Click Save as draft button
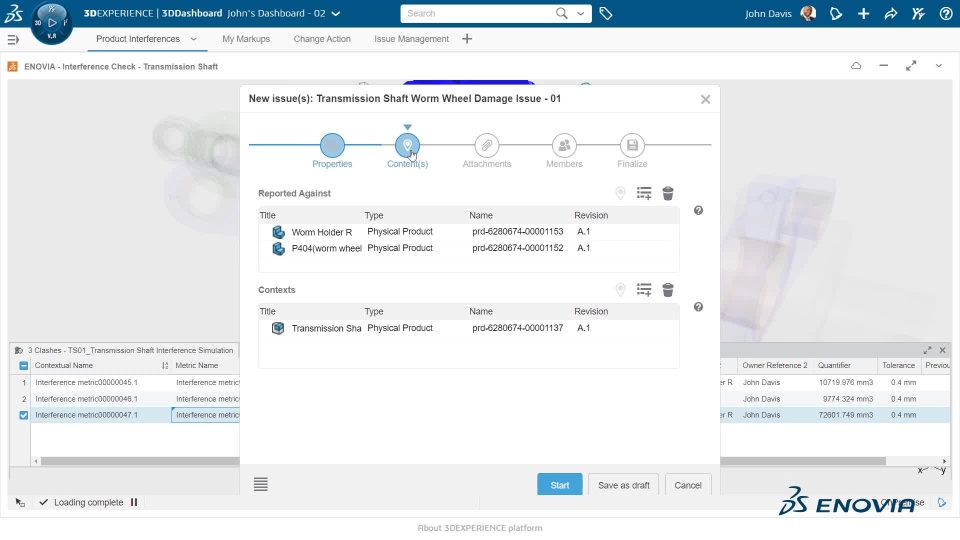 [x=623, y=485]
